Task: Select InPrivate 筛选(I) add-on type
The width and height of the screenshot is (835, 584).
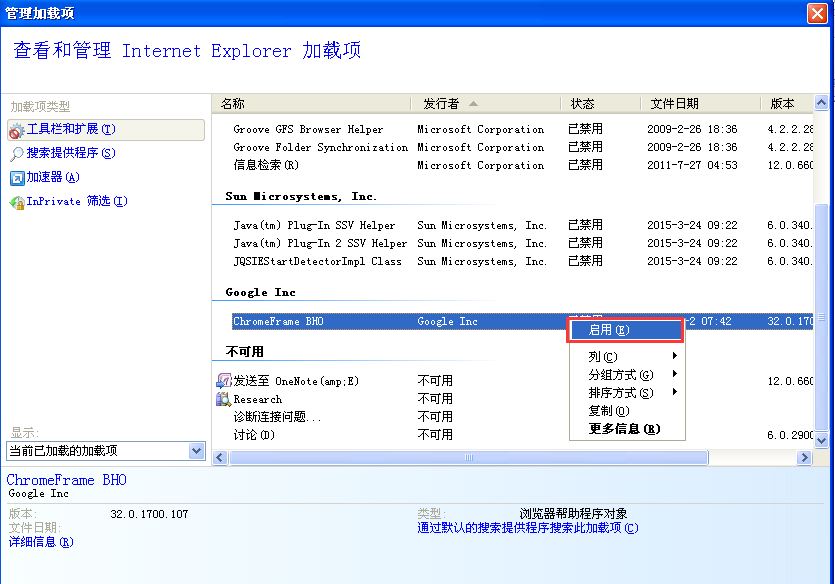Action: [x=77, y=201]
